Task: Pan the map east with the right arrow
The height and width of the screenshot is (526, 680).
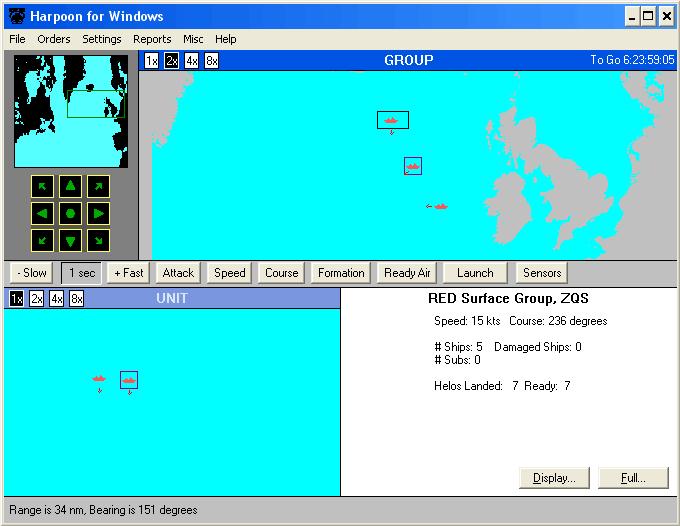Action: tap(98, 213)
